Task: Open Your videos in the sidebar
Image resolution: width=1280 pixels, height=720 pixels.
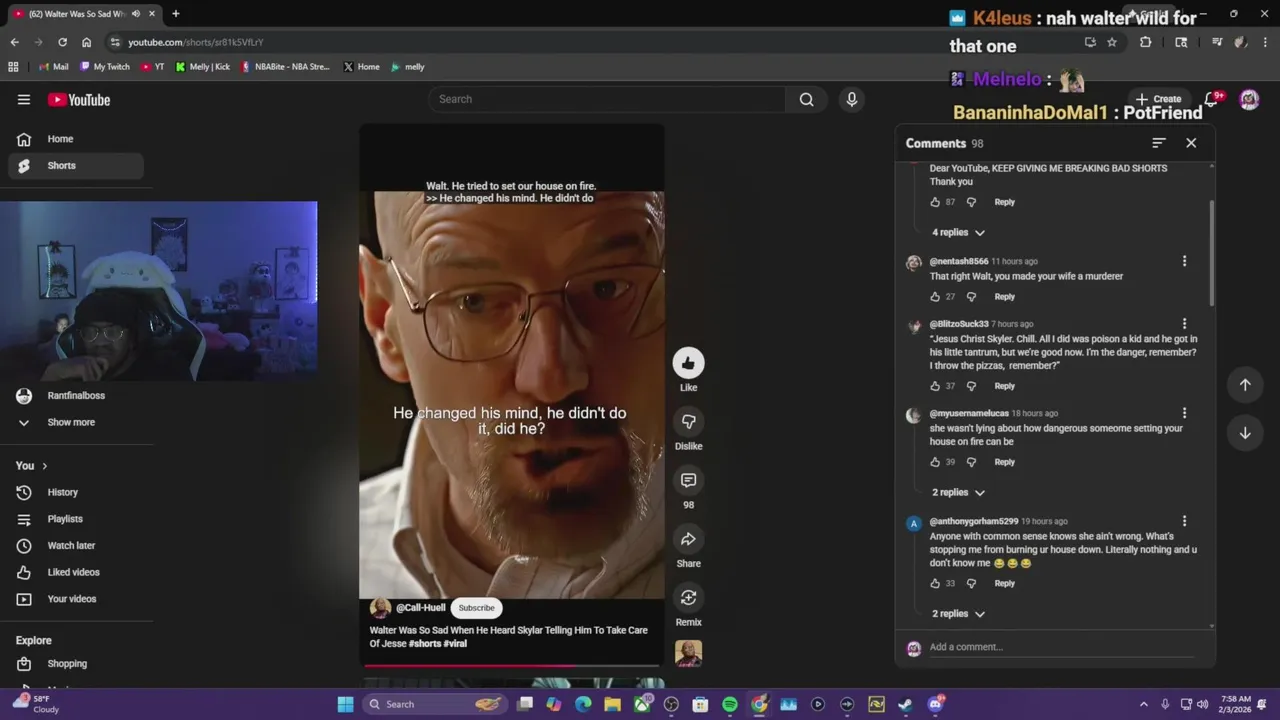Action: pos(76,599)
